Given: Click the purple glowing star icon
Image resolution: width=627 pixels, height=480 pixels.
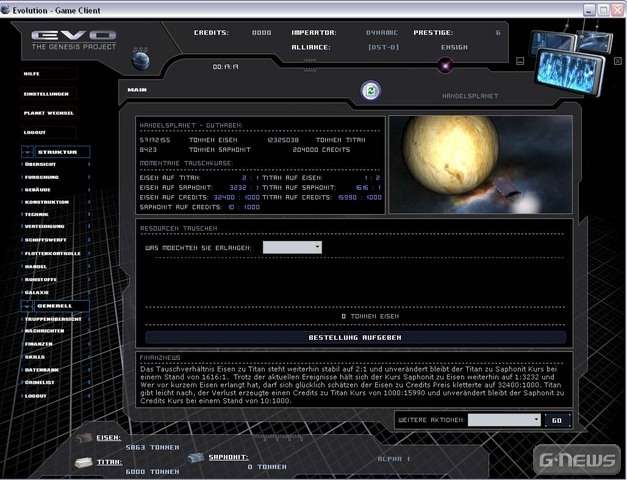Looking at the screenshot, I should (445, 65).
